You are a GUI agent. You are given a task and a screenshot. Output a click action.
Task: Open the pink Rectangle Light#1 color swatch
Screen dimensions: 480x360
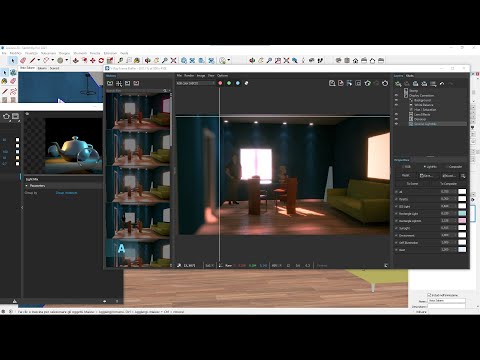point(462,221)
